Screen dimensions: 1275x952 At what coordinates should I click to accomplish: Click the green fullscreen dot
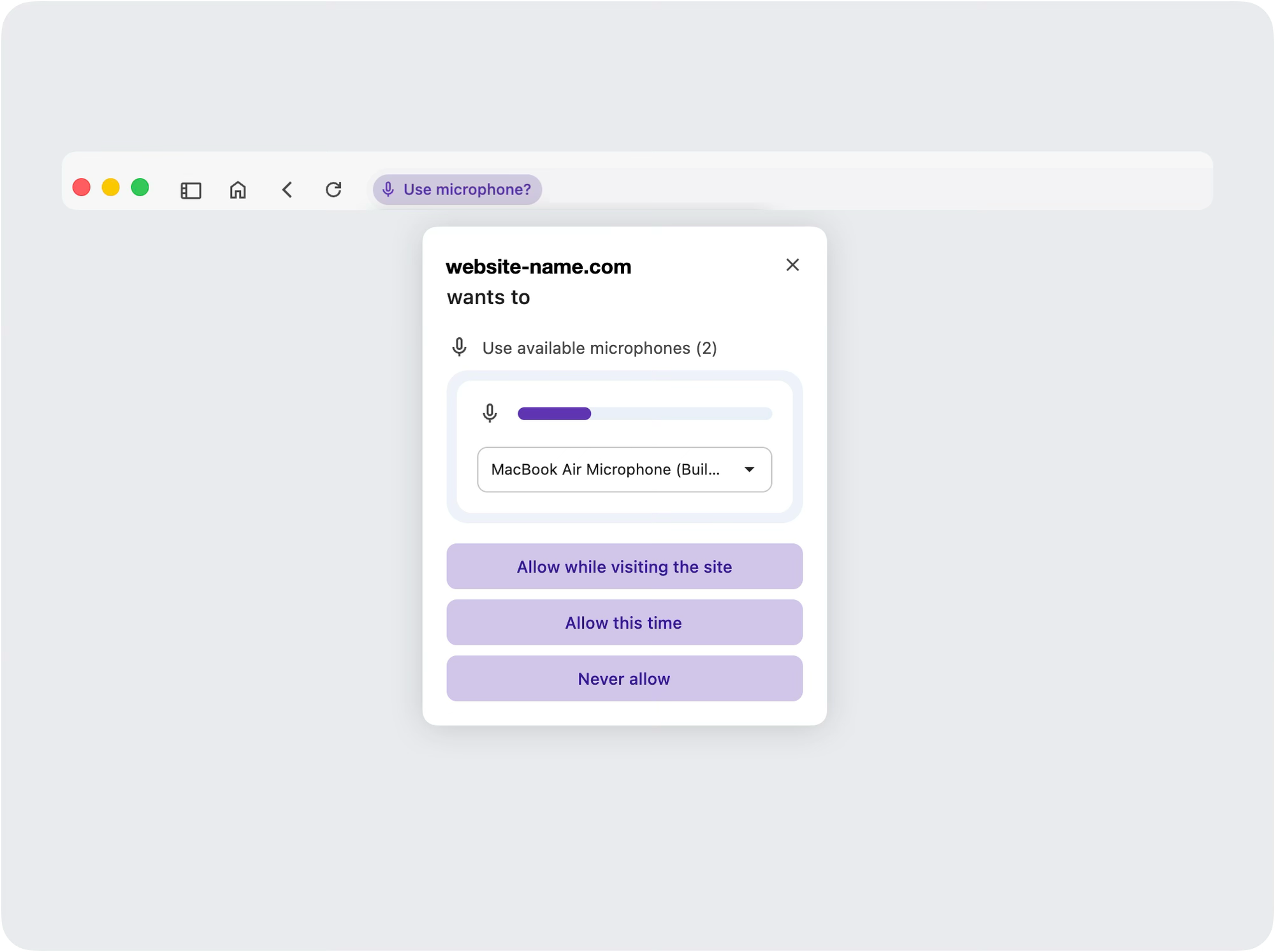[x=140, y=187]
